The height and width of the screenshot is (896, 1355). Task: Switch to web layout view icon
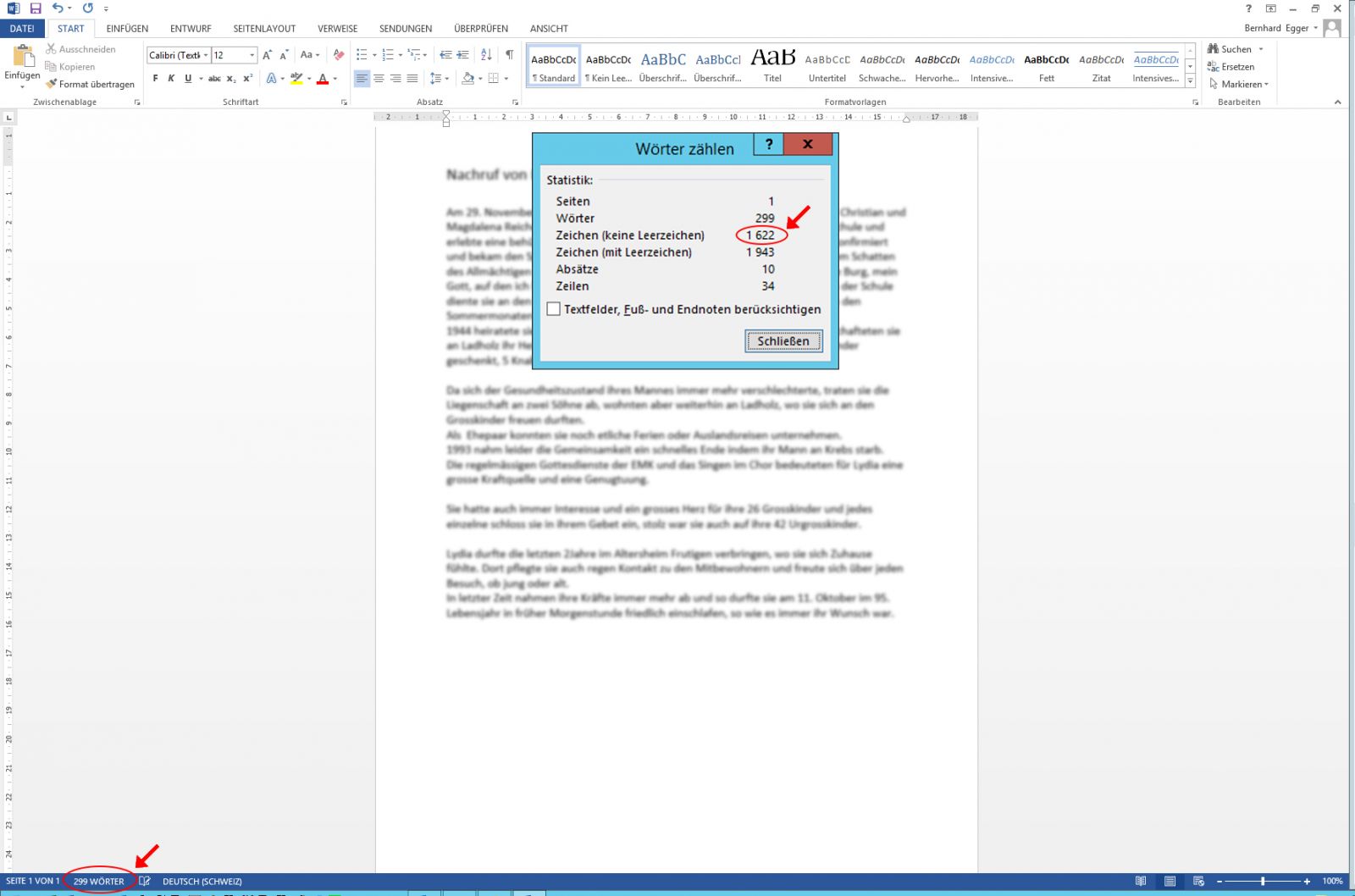coord(1198,881)
